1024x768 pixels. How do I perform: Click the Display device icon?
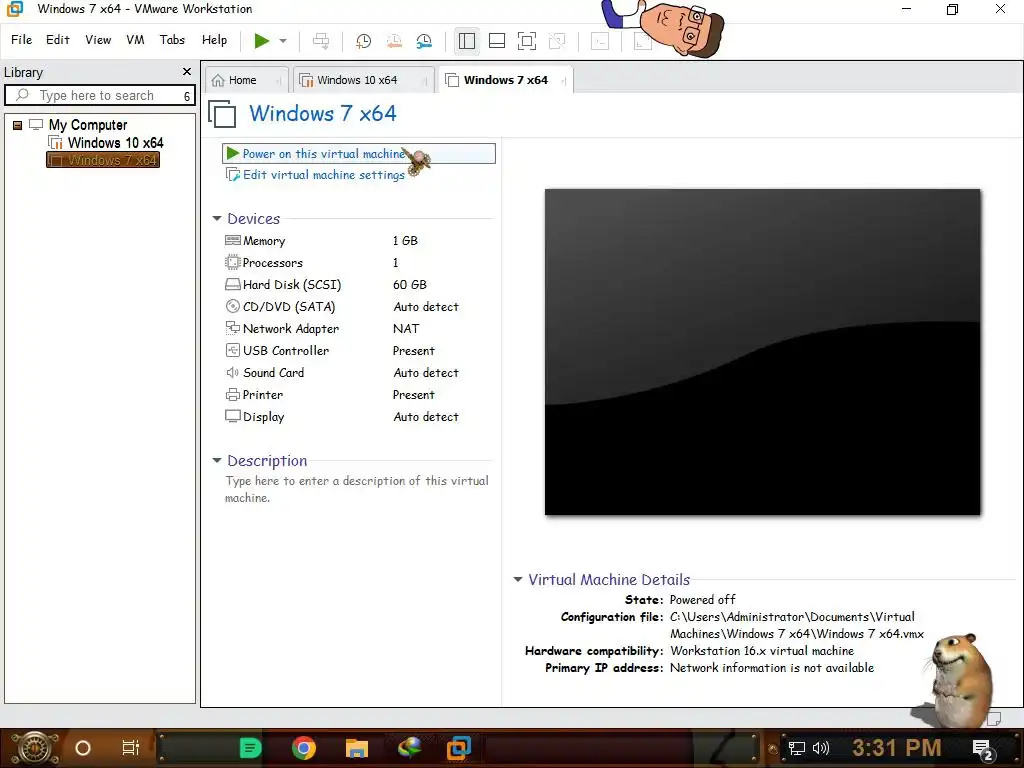(232, 416)
